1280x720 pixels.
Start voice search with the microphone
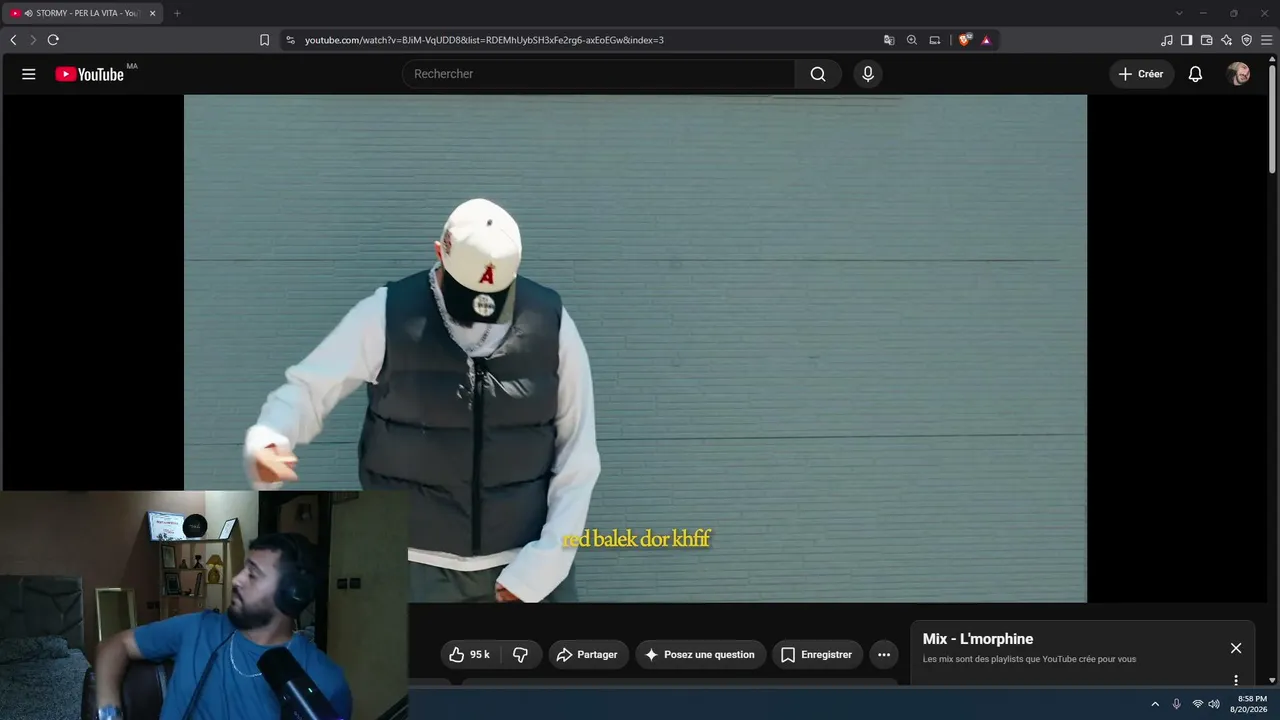868,74
